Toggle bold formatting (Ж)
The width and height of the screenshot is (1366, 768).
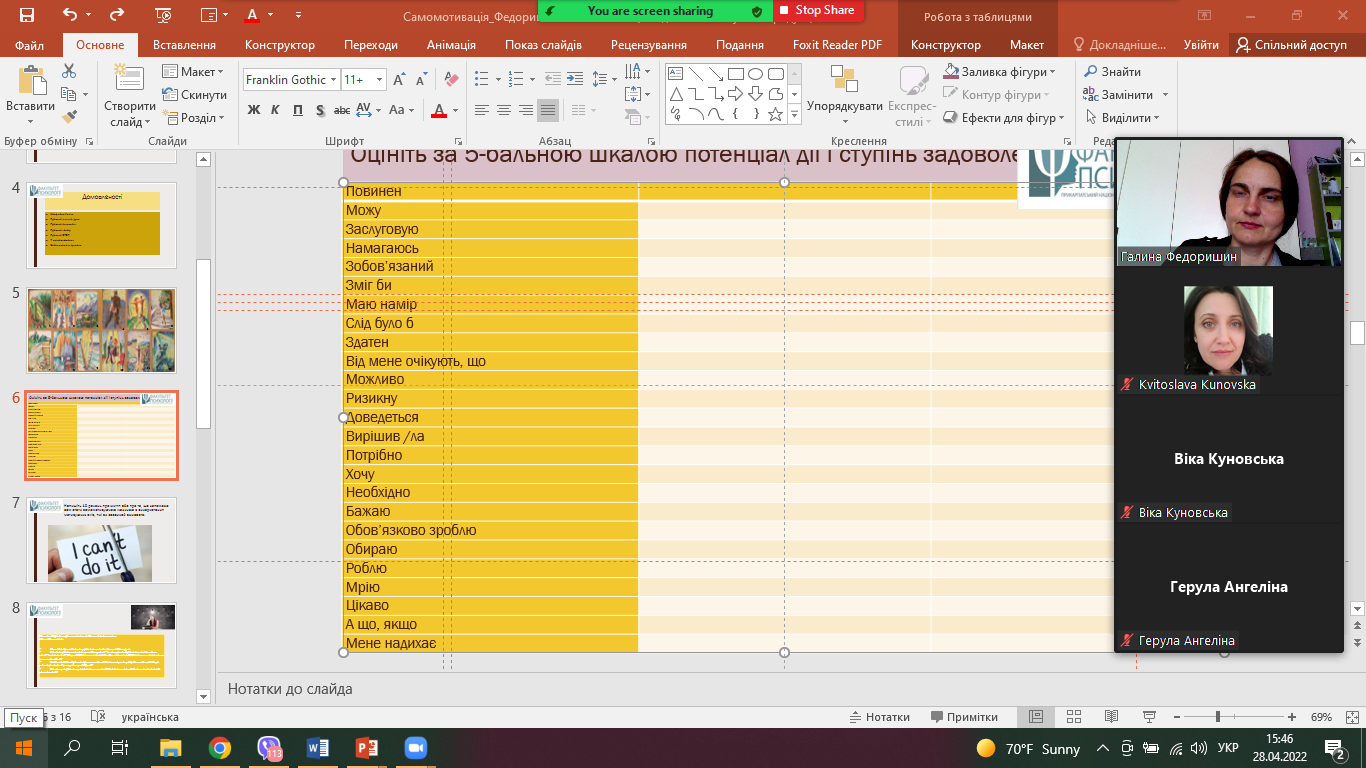point(254,110)
